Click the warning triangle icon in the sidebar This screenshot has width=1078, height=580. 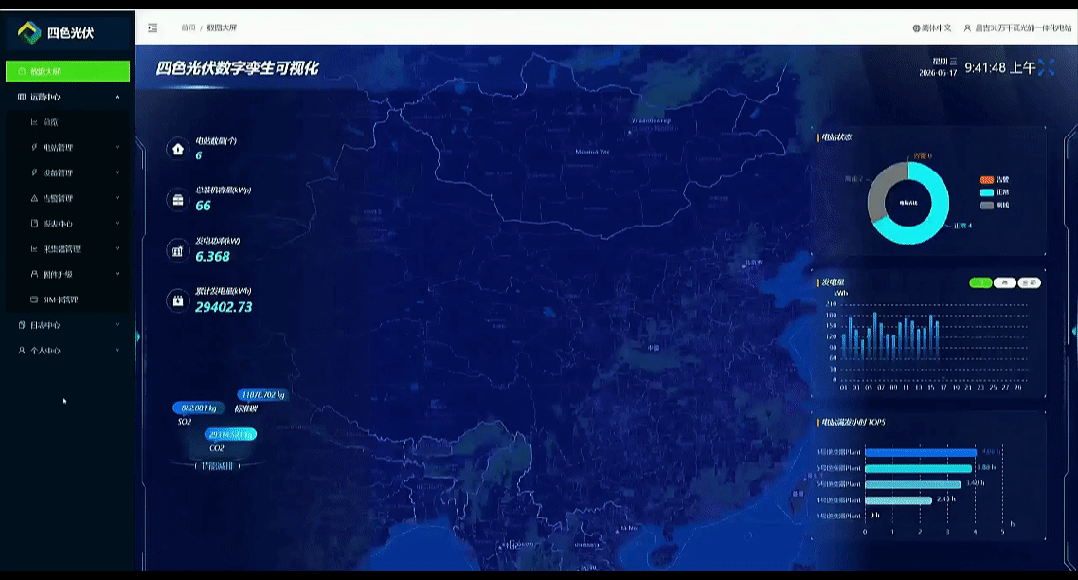click(x=34, y=198)
